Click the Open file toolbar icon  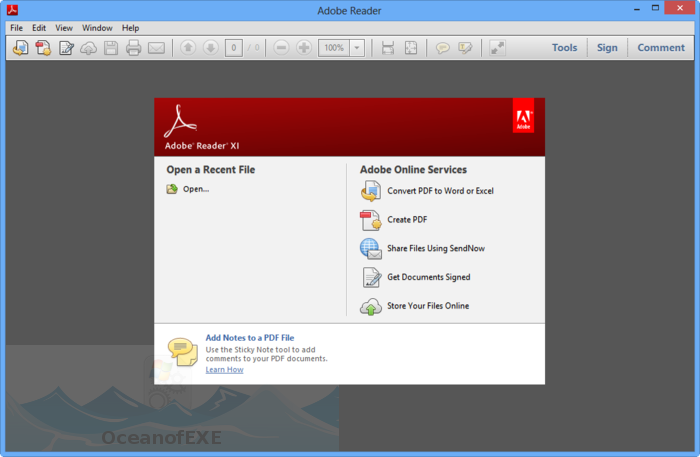point(21,48)
